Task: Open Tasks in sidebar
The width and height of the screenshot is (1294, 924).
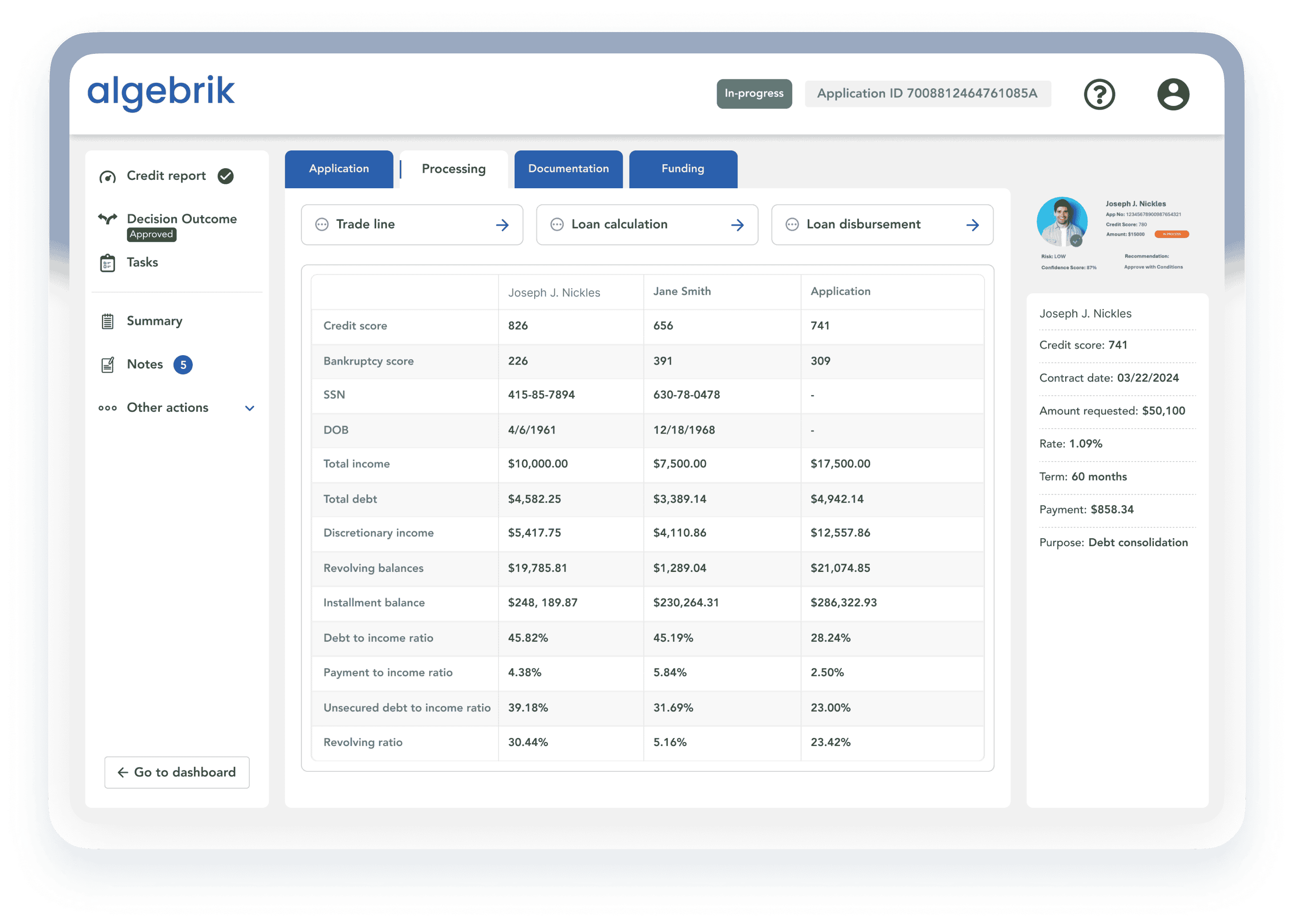Action: pyautogui.click(x=142, y=263)
